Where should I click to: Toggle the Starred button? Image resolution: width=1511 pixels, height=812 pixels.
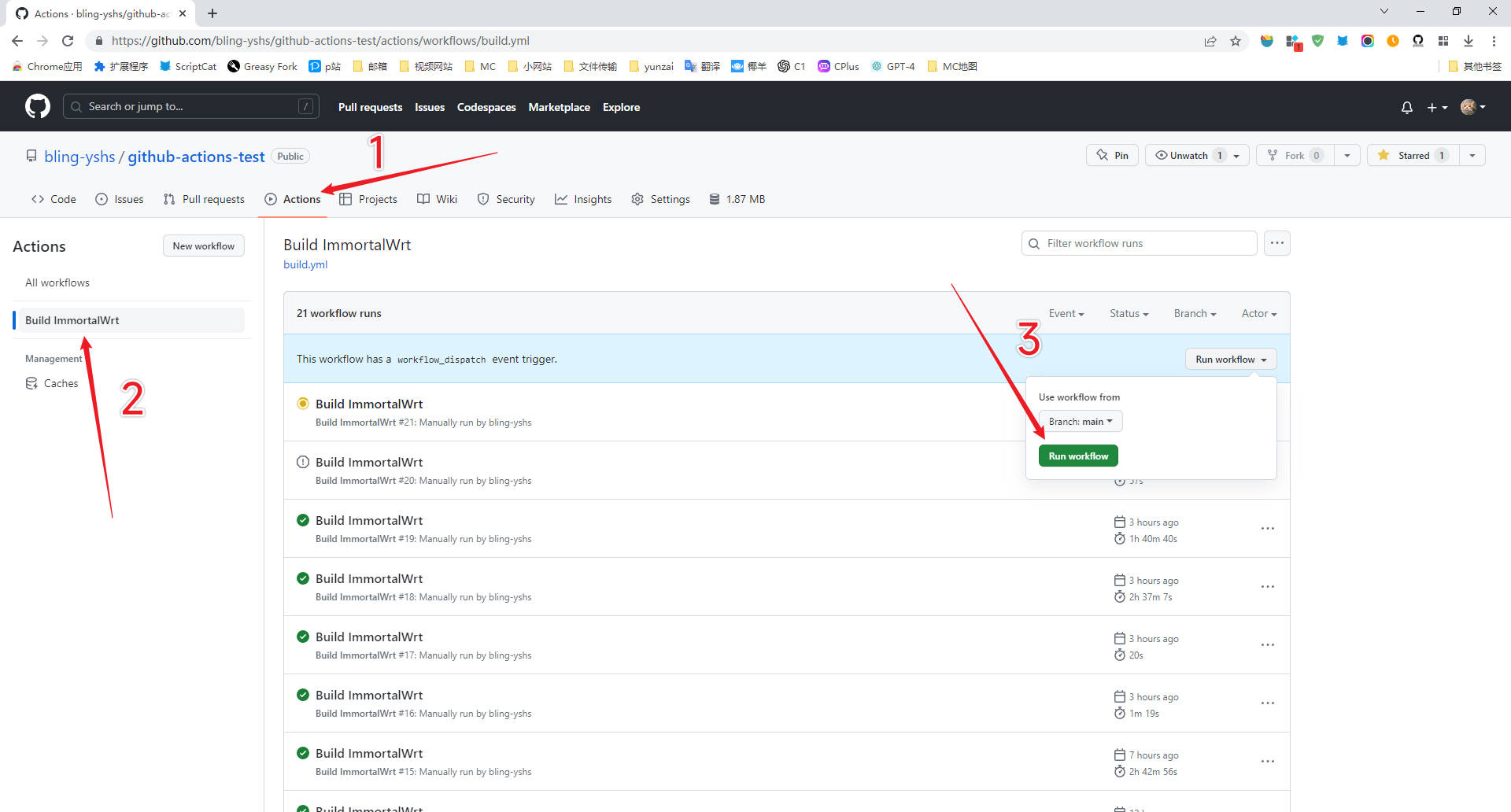(1413, 155)
